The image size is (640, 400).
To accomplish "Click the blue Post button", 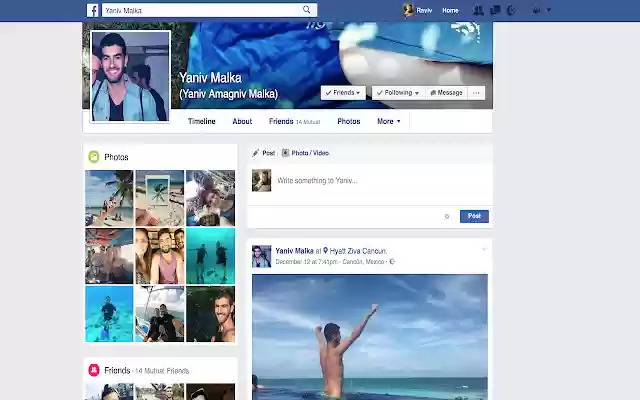I will pos(474,216).
